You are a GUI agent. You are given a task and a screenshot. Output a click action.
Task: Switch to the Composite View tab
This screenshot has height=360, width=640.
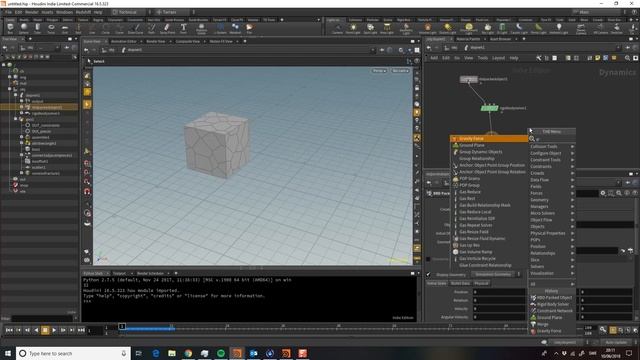[187, 41]
